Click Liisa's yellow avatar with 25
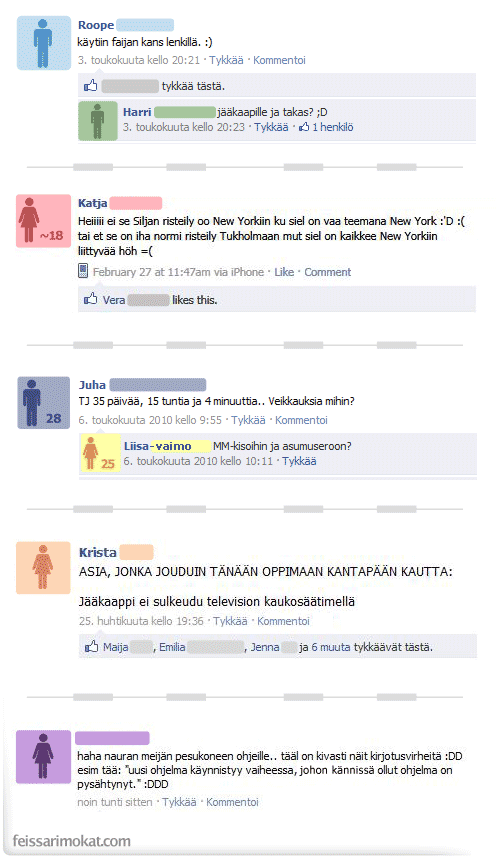Viewport: 496px width, 859px height. [100, 453]
